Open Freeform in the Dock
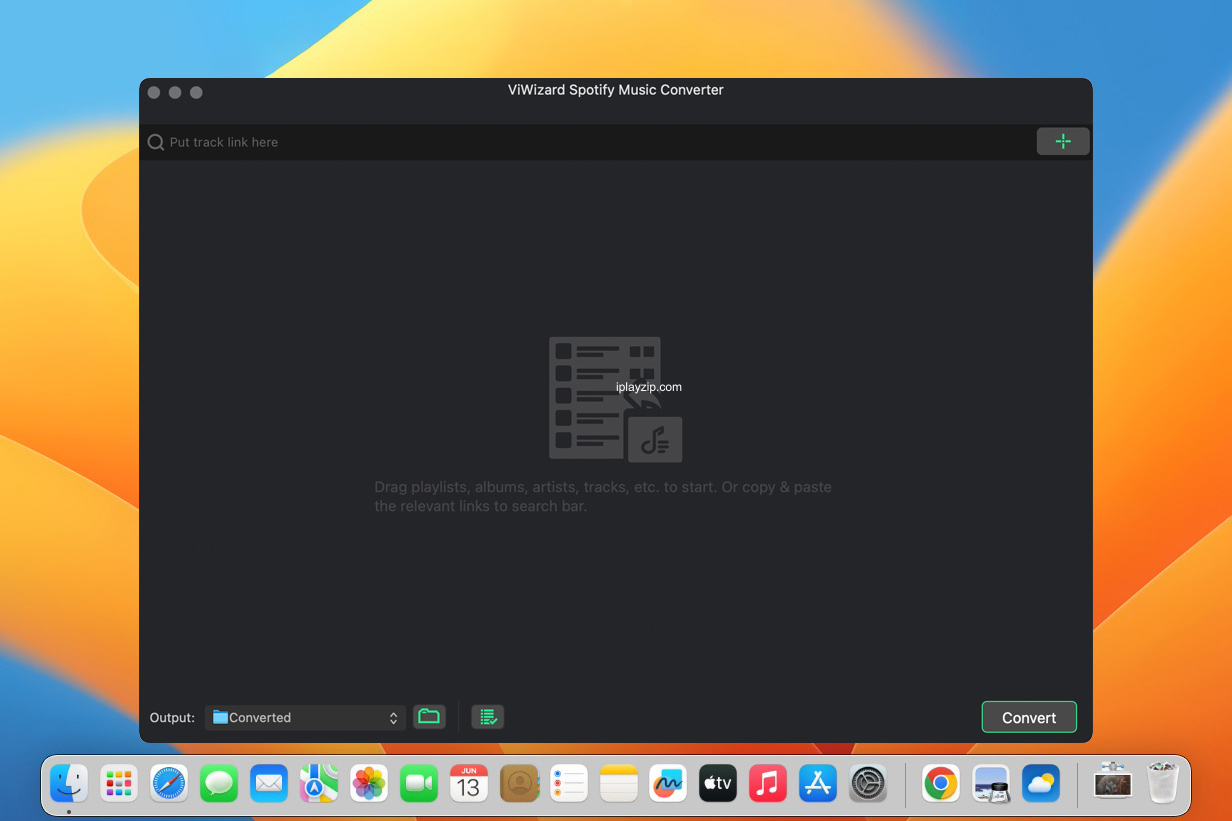Image resolution: width=1232 pixels, height=821 pixels. pos(668,784)
